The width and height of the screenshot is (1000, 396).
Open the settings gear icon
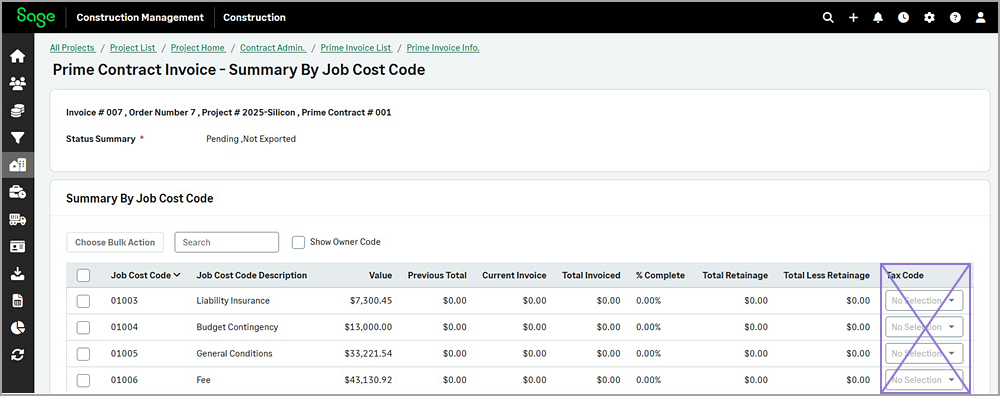click(x=929, y=18)
